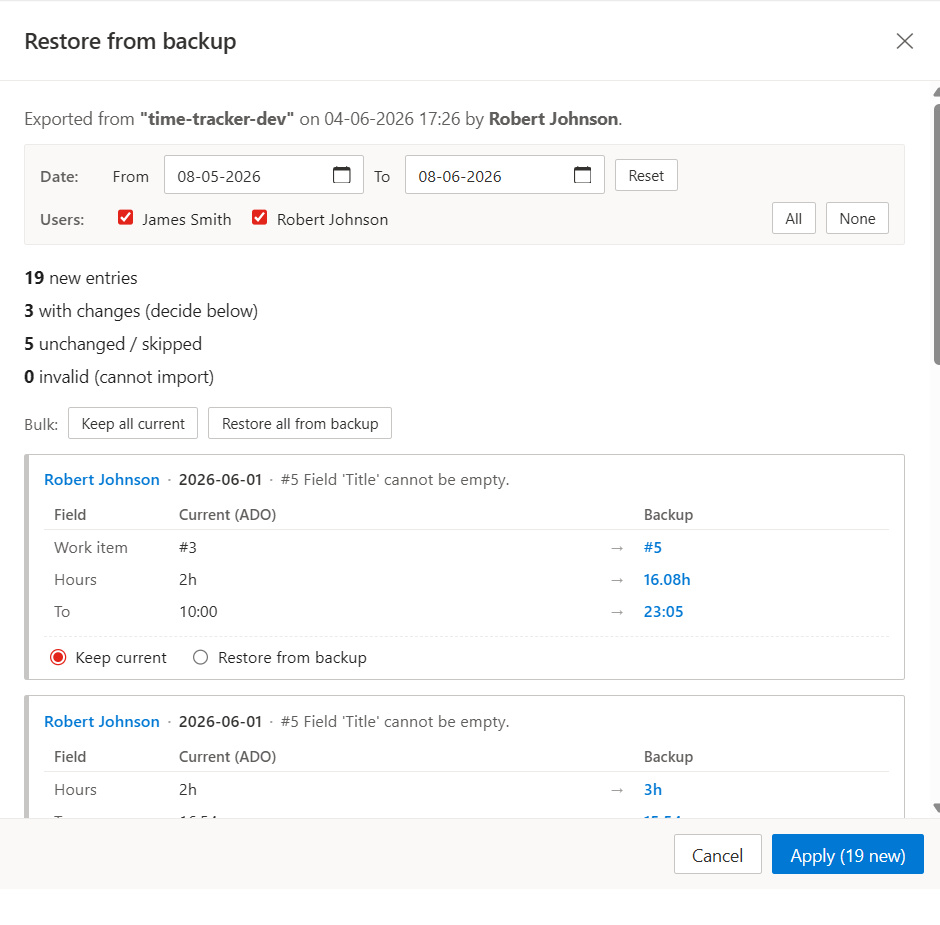Reset the date filter

[646, 175]
